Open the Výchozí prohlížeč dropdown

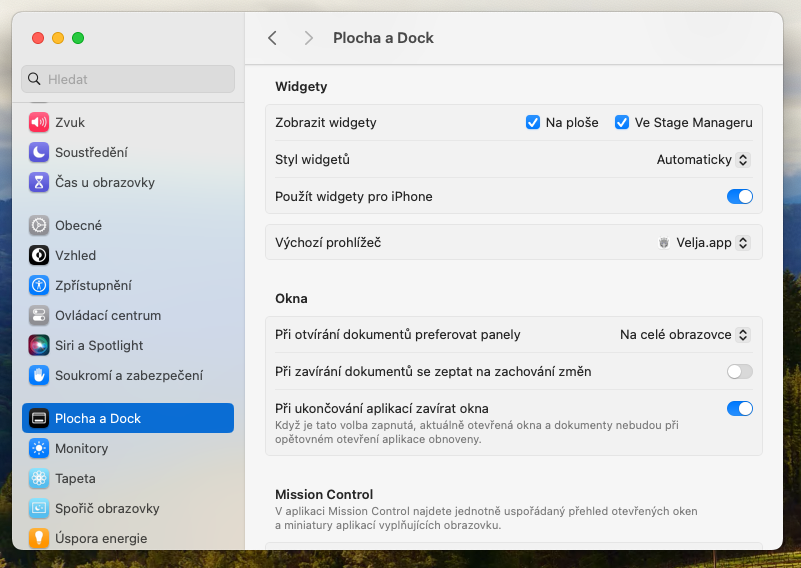coord(703,242)
